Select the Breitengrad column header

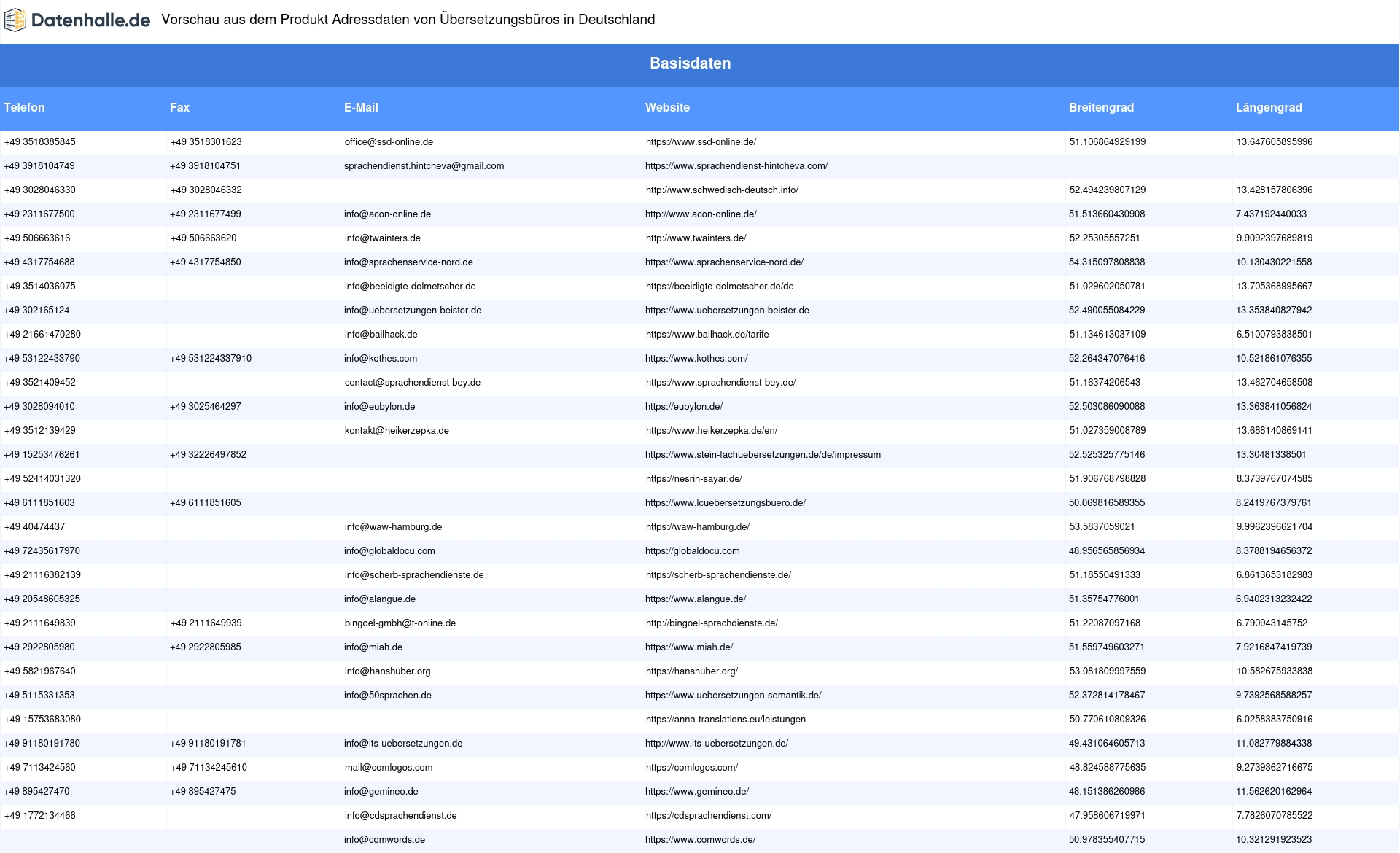click(x=1101, y=107)
